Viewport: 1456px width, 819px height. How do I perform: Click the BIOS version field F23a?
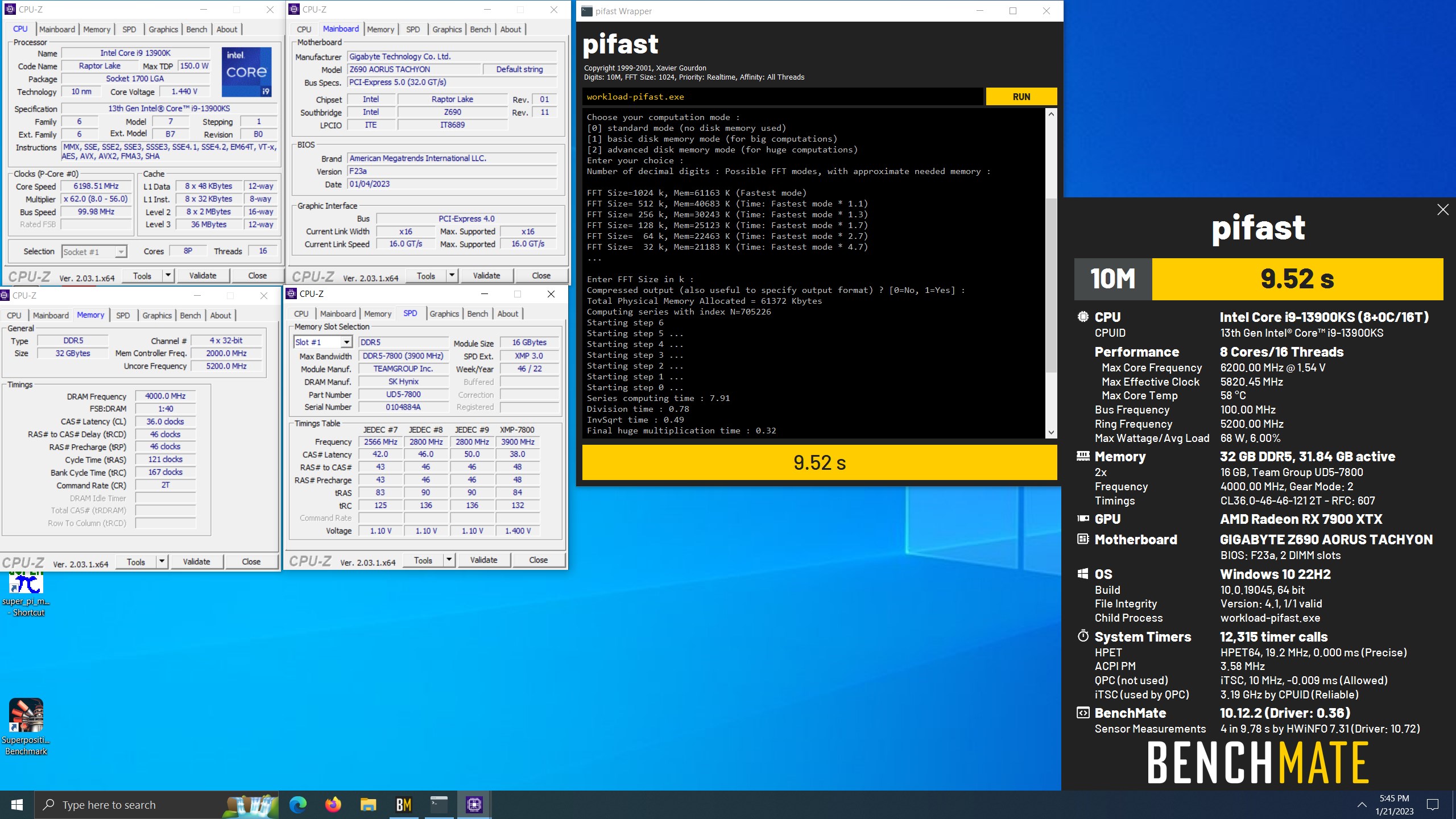[x=452, y=171]
